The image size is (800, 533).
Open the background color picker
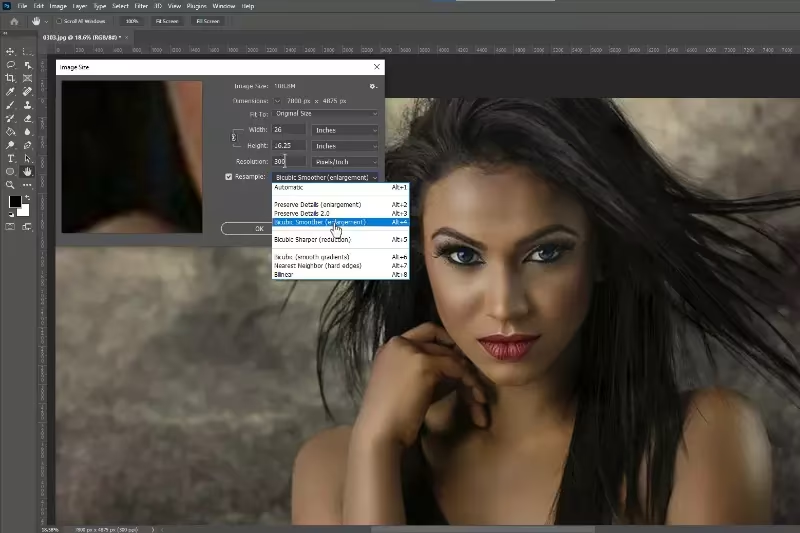pos(24,211)
